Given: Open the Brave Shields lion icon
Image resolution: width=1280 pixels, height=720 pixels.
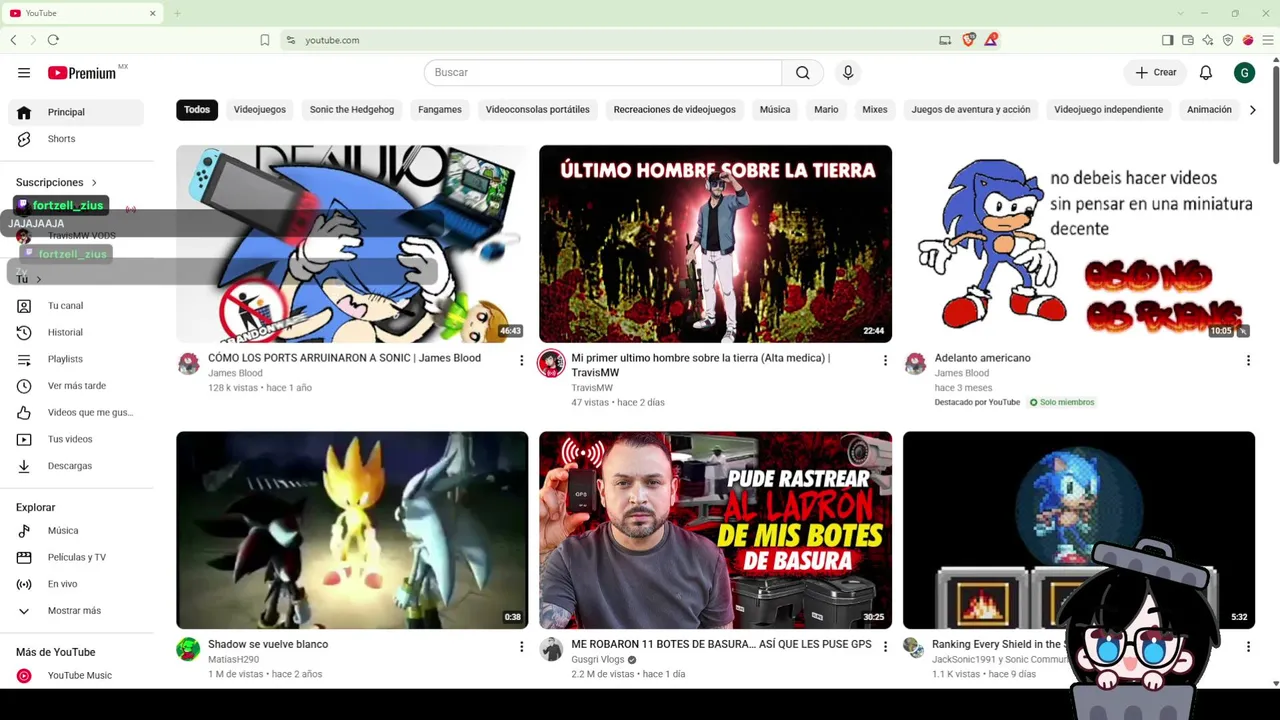Looking at the screenshot, I should (968, 40).
